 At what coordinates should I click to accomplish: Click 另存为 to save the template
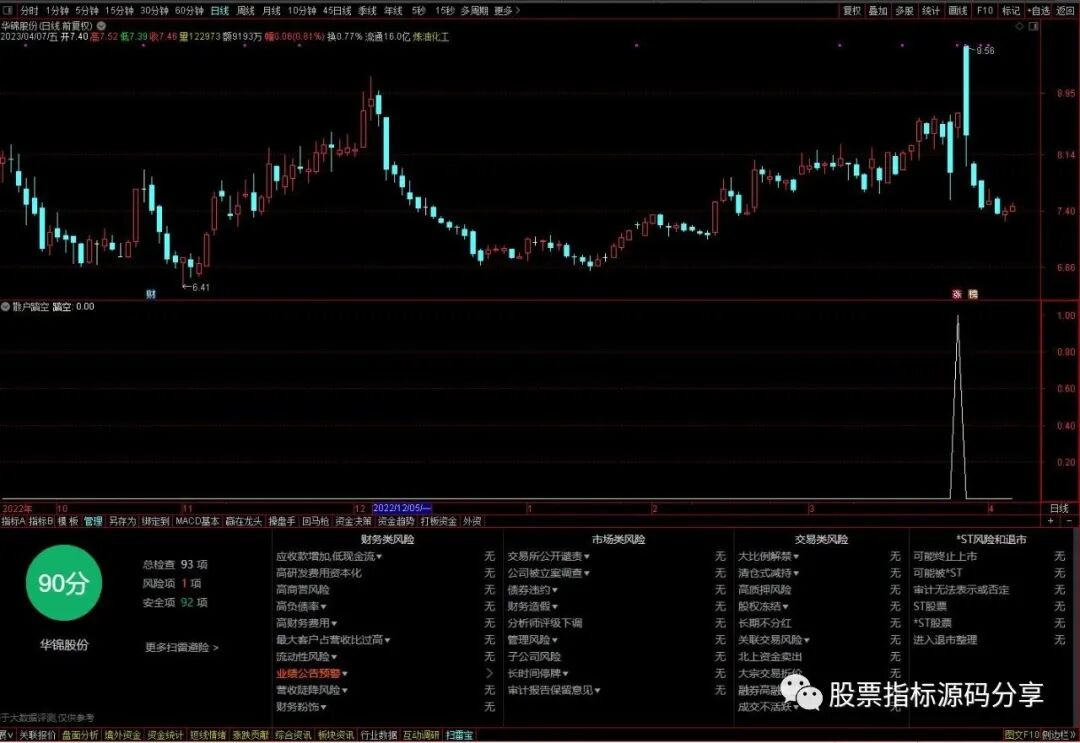pyautogui.click(x=123, y=521)
